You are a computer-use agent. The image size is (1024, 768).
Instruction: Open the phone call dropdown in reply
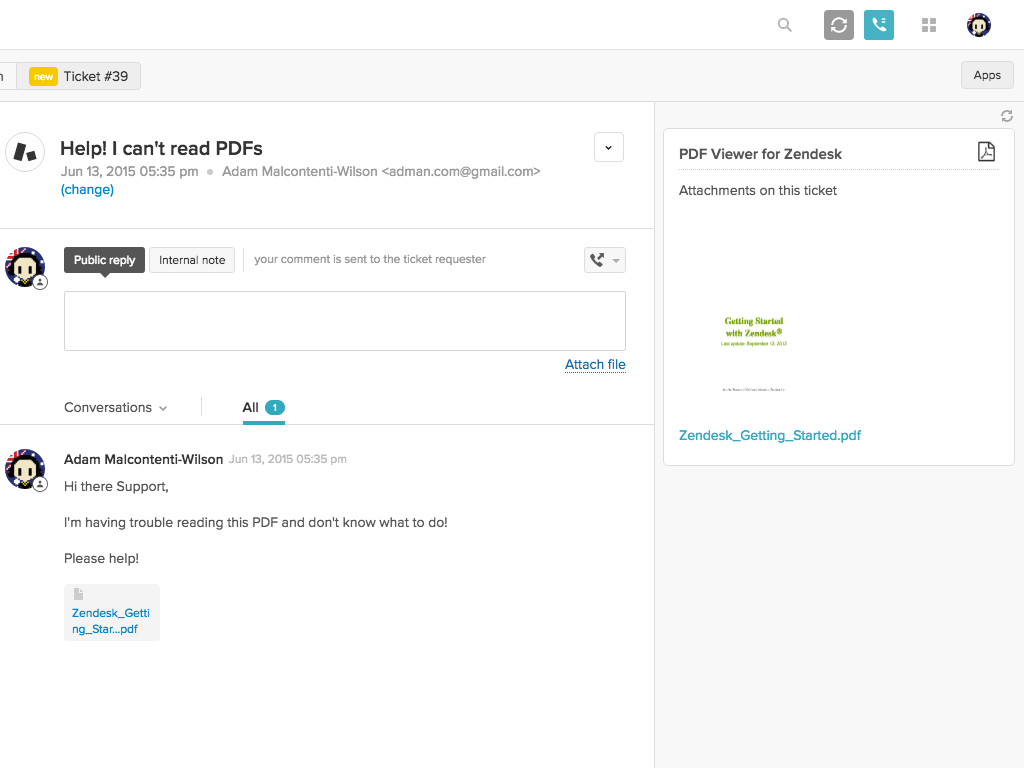coord(604,260)
